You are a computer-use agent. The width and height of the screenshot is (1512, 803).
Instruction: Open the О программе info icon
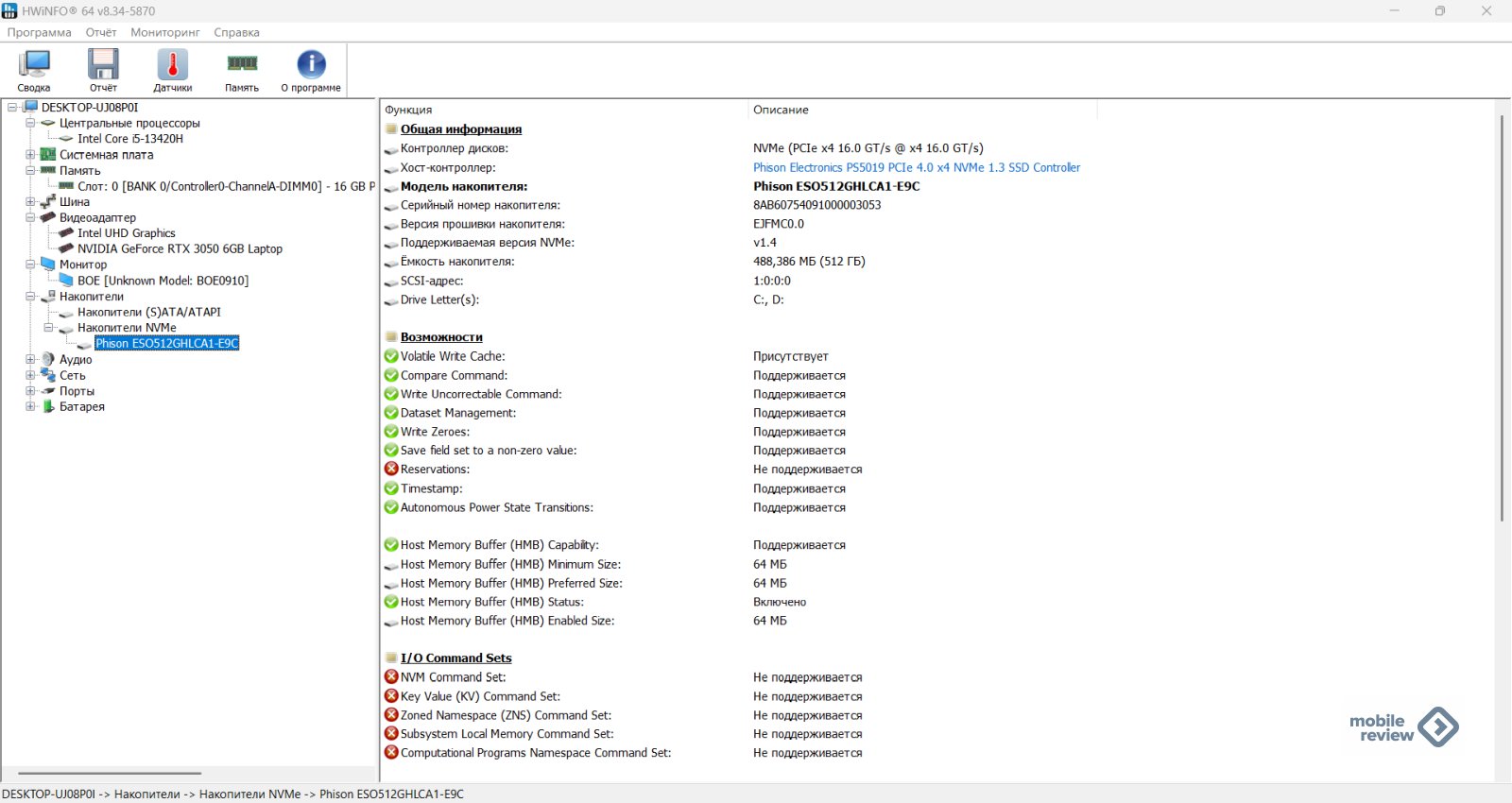(311, 66)
